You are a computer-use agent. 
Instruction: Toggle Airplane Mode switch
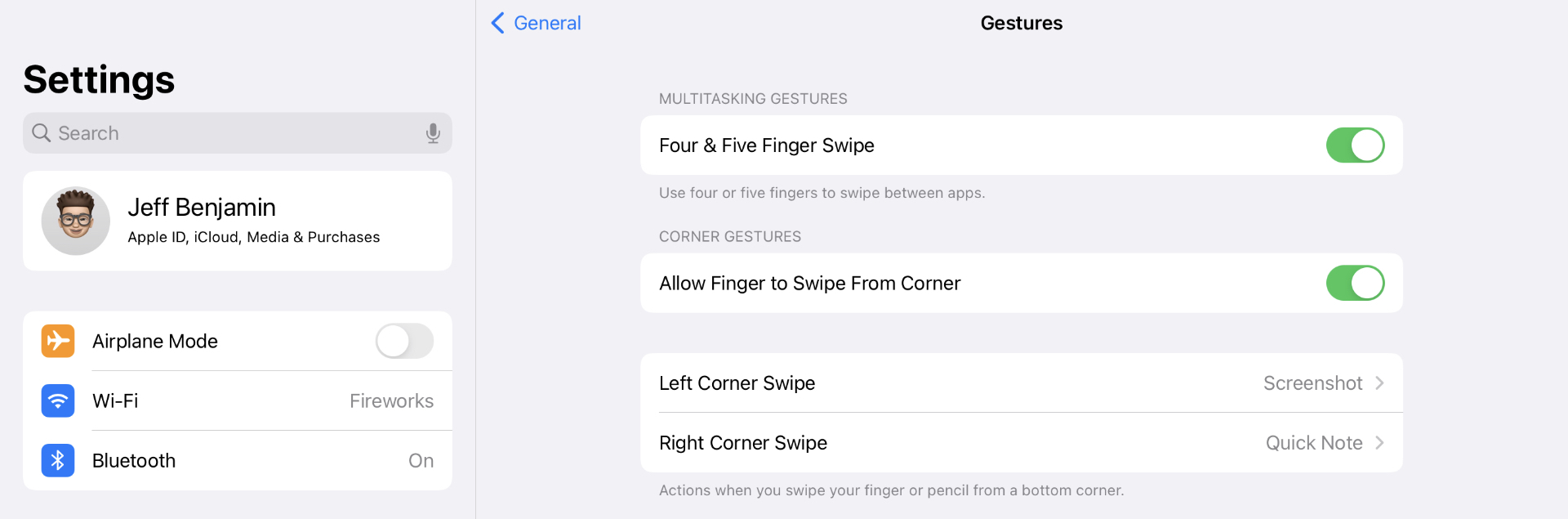404,341
